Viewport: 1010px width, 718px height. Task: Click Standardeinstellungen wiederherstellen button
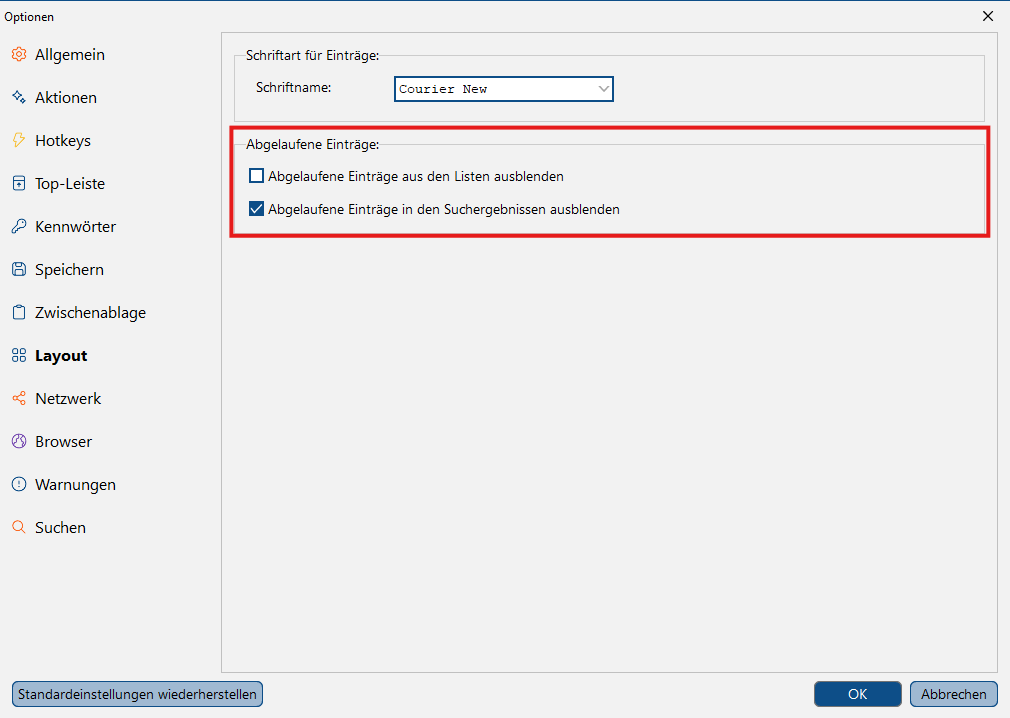[x=137, y=694]
